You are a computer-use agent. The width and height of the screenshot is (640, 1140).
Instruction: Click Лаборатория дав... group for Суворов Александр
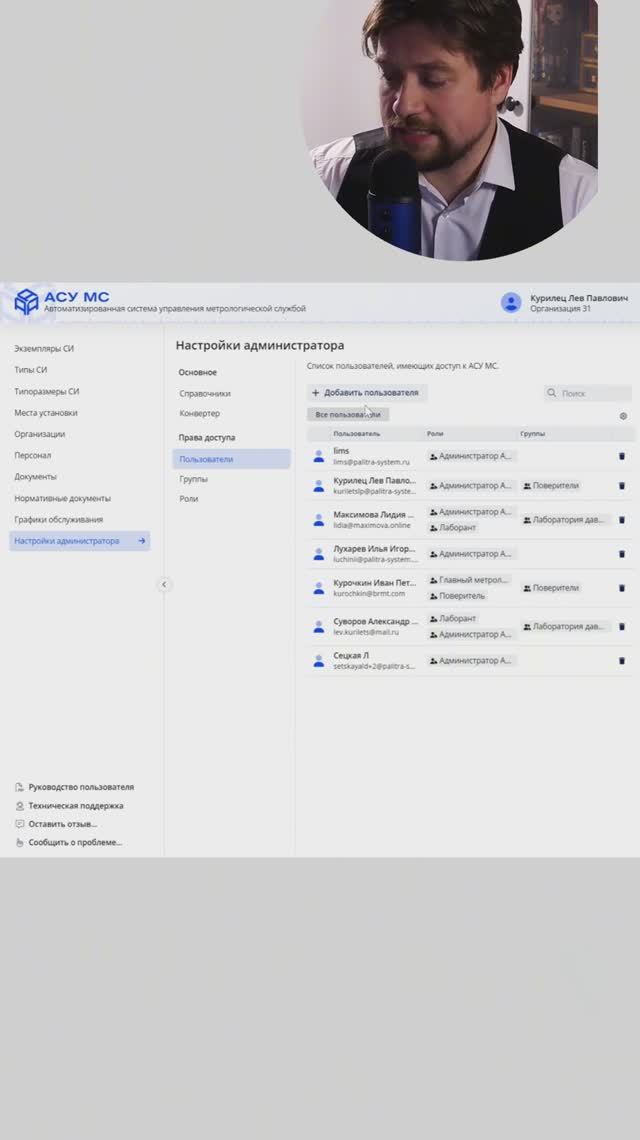(565, 626)
